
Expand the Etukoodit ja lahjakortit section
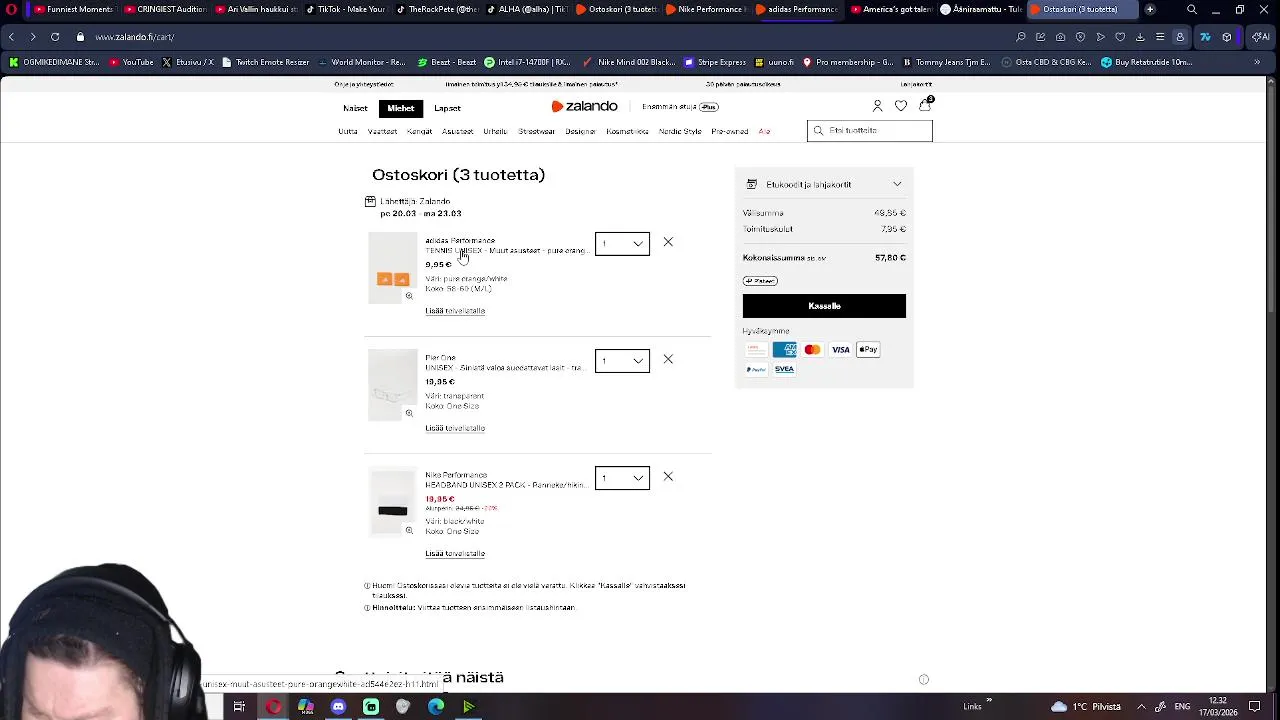coord(824,184)
